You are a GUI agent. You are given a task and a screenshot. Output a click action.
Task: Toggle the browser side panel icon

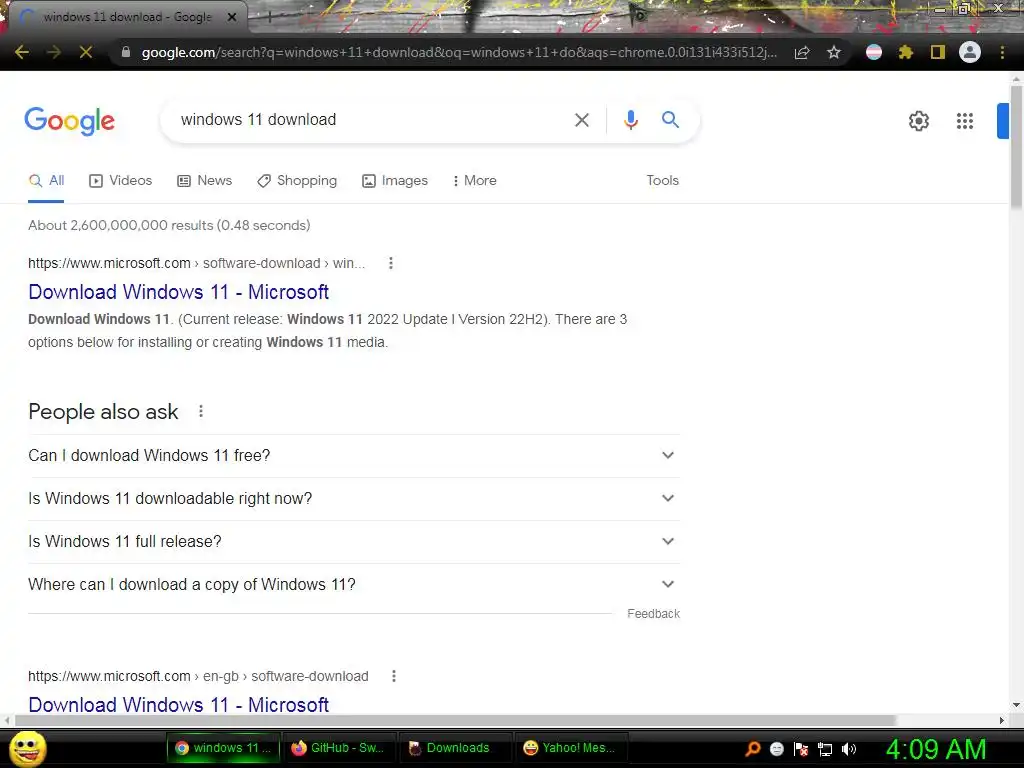coord(938,52)
